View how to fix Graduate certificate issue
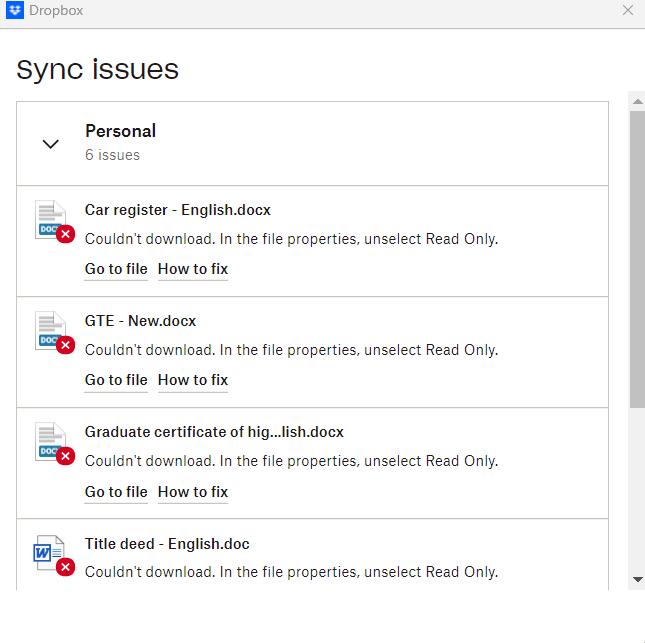The width and height of the screenshot is (645, 643). [x=193, y=491]
